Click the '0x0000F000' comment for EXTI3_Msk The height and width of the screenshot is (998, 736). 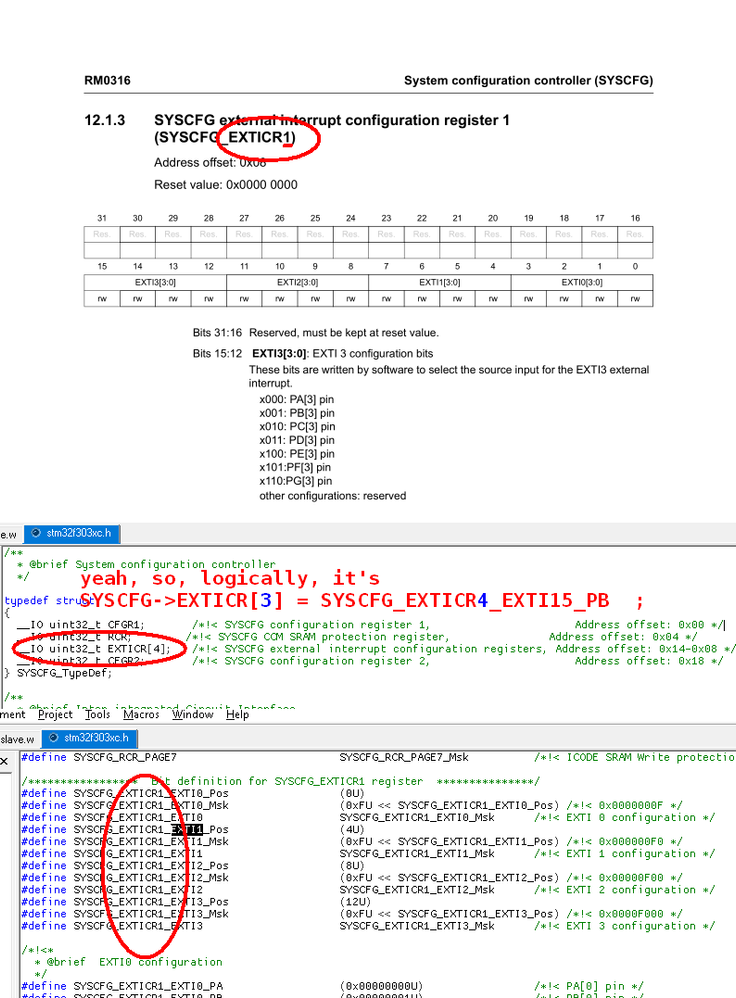pyautogui.click(x=624, y=913)
